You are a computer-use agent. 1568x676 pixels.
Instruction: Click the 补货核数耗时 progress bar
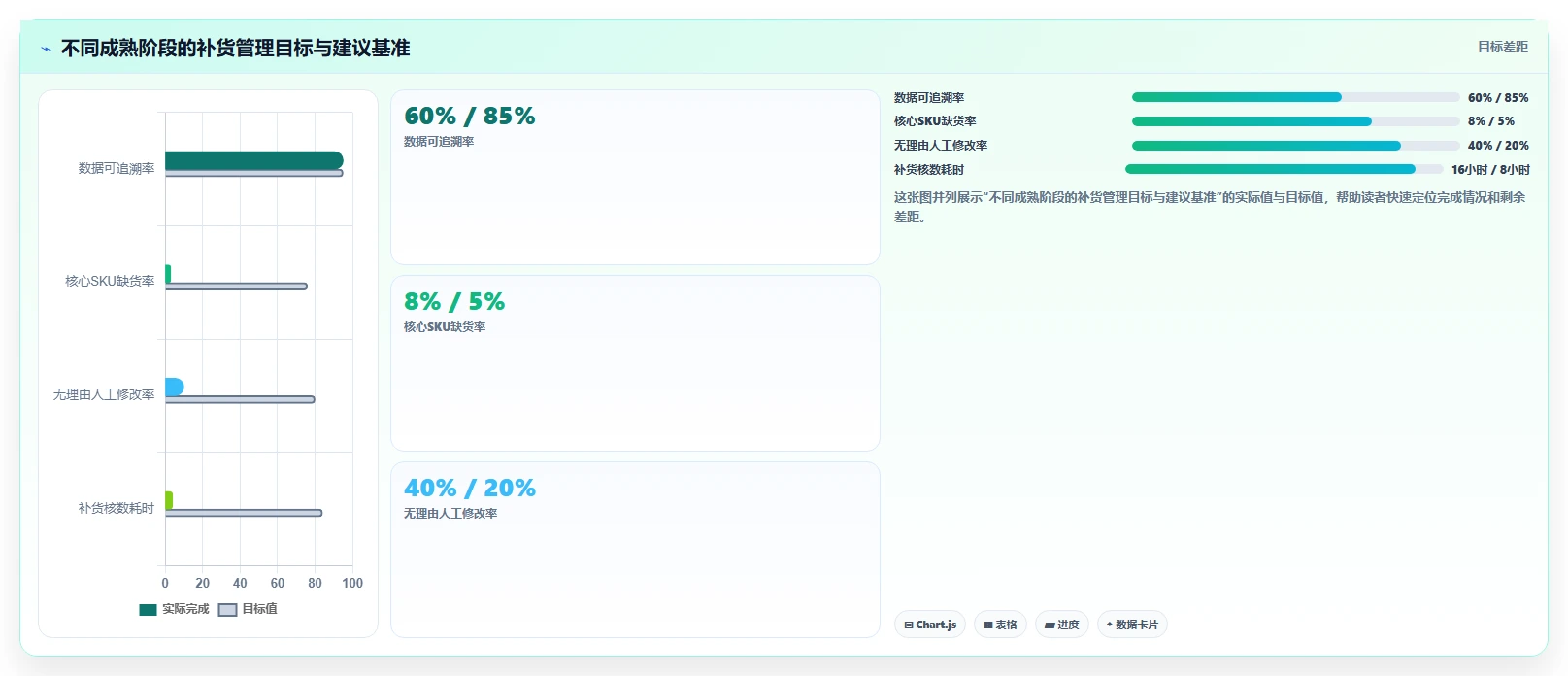(x=1284, y=169)
